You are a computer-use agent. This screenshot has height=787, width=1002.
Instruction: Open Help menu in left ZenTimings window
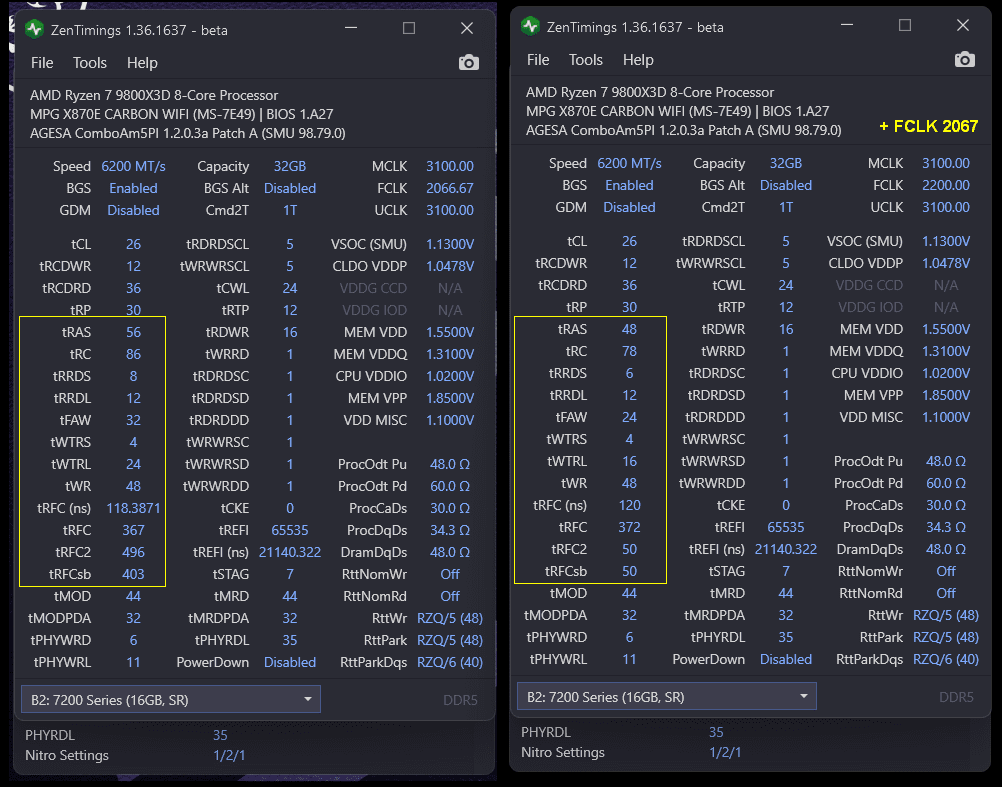pyautogui.click(x=142, y=63)
